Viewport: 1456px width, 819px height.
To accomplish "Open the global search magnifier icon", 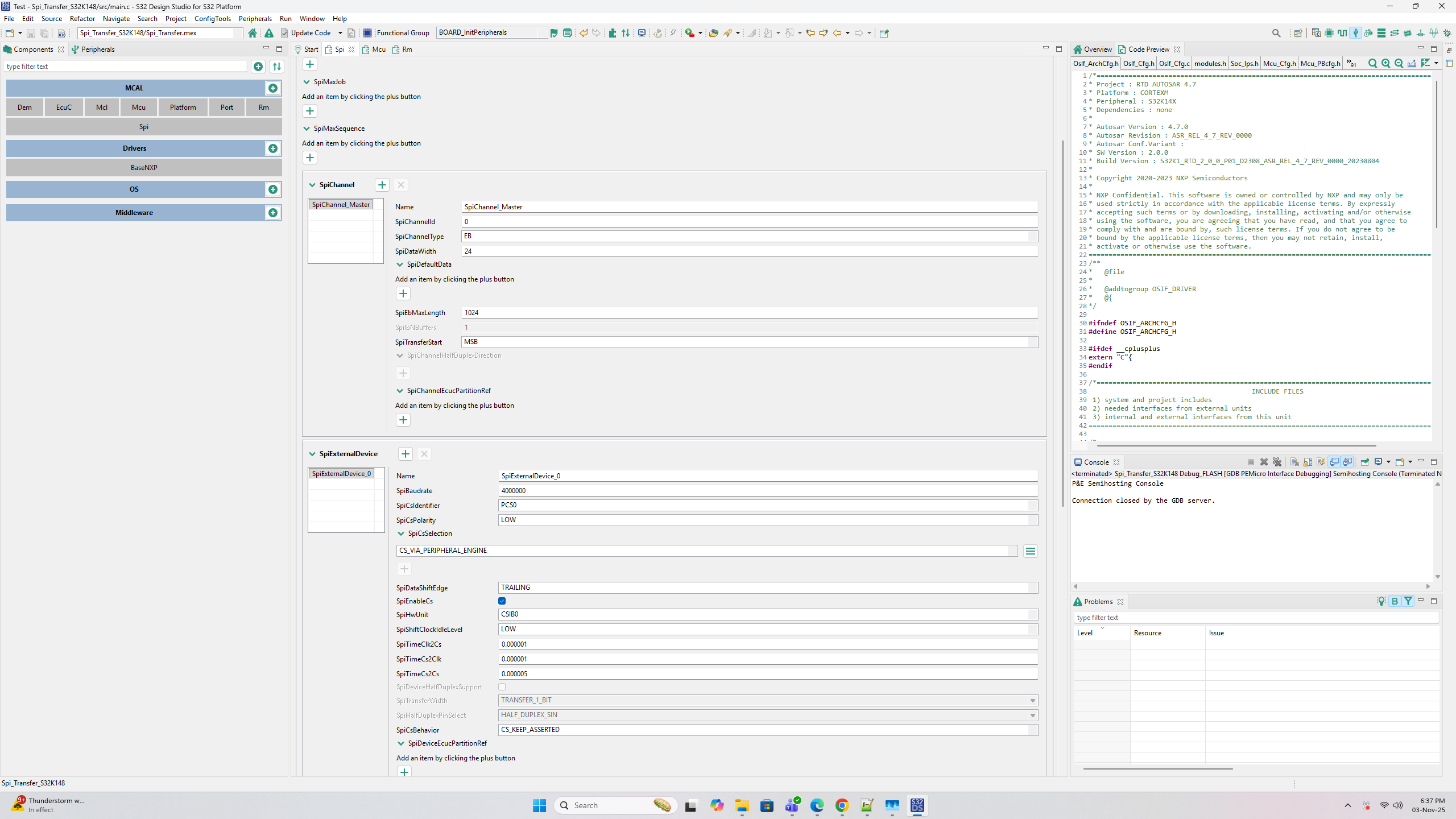I will click(x=1276, y=32).
